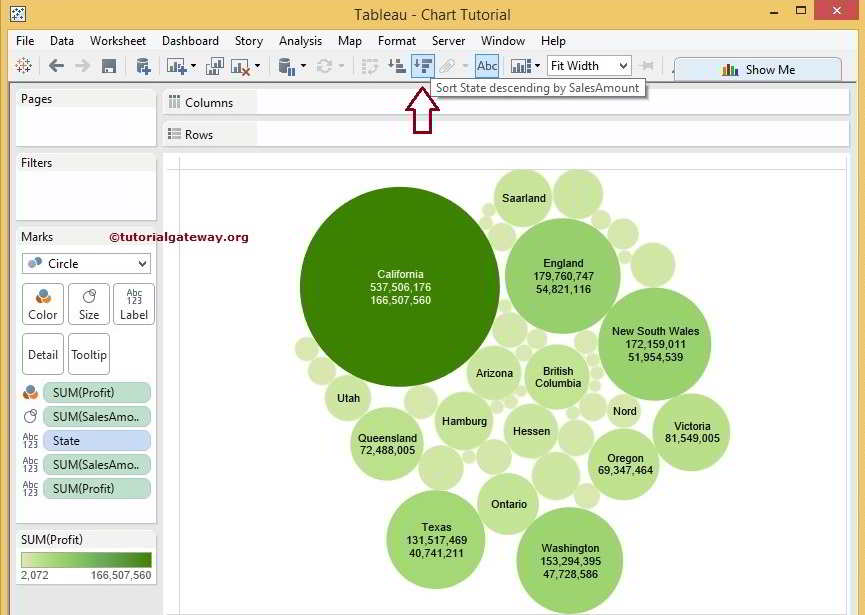Click the Tooltip button in Marks
The height and width of the screenshot is (615, 865).
click(89, 354)
